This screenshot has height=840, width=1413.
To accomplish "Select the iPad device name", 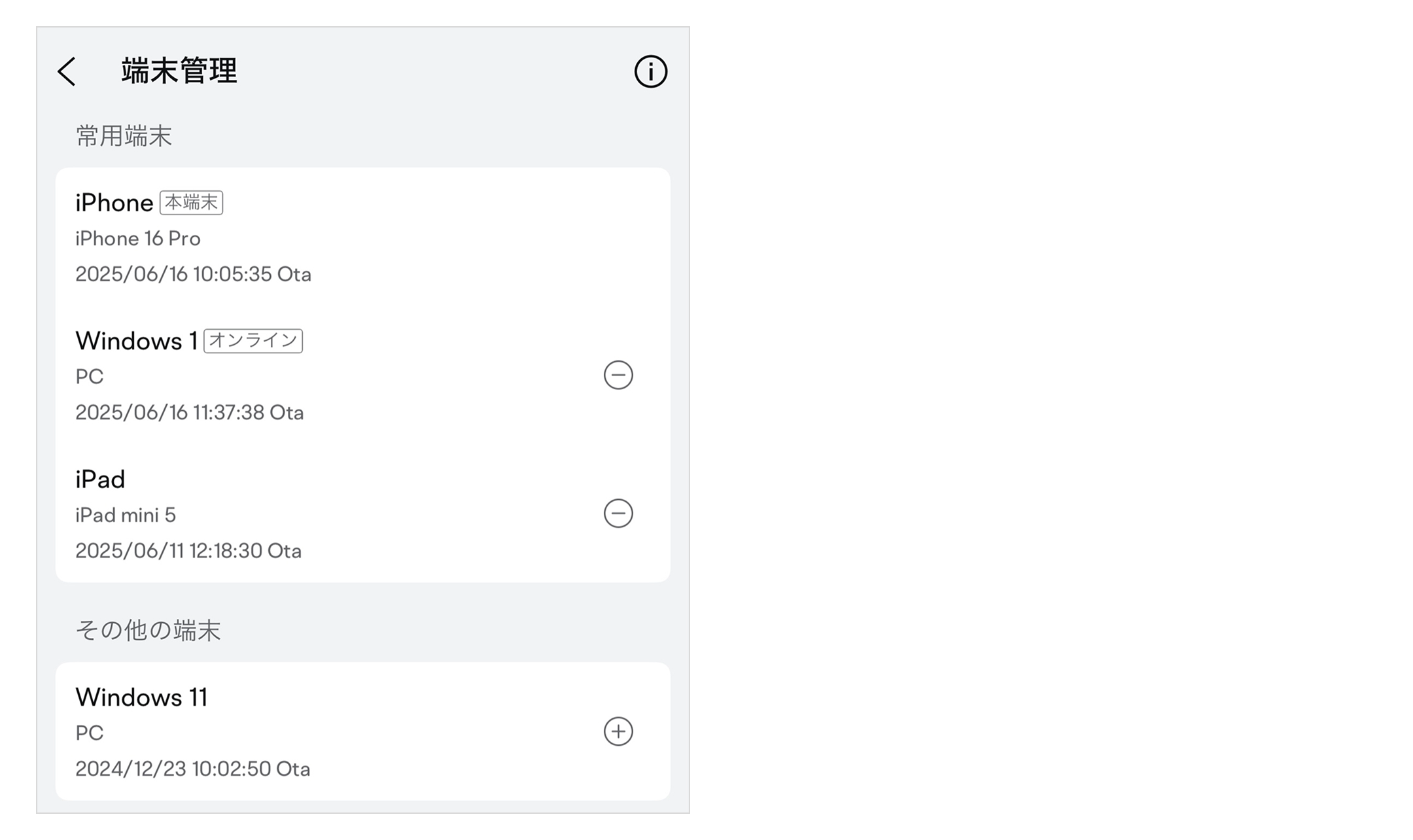I will (x=100, y=480).
